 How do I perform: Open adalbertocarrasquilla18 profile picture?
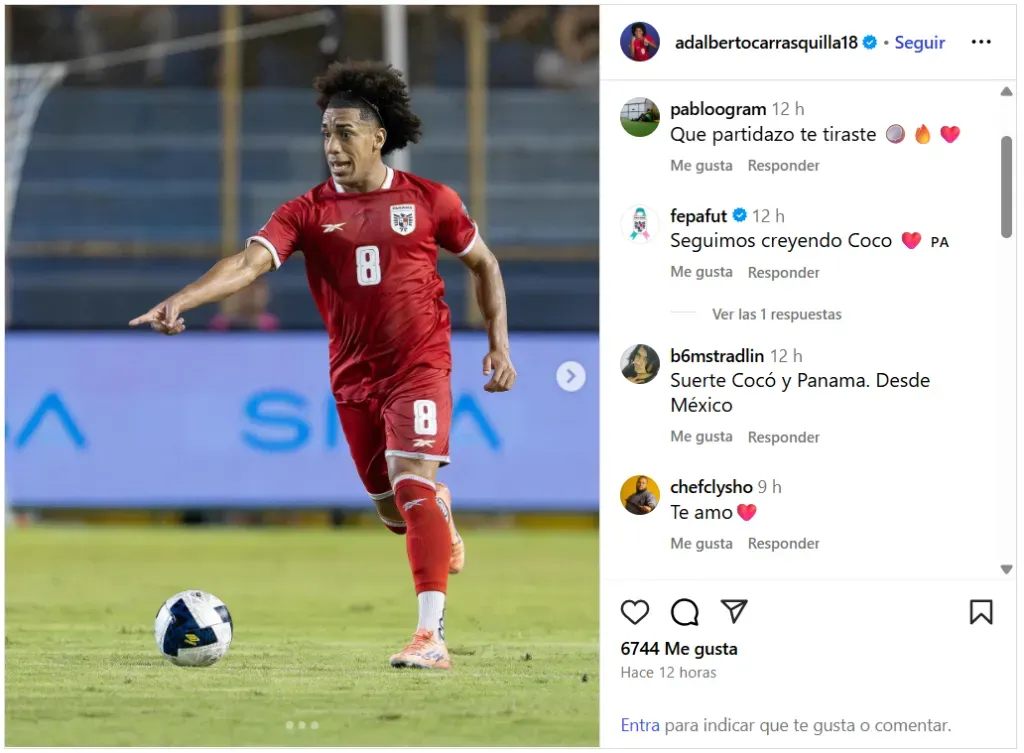click(639, 42)
